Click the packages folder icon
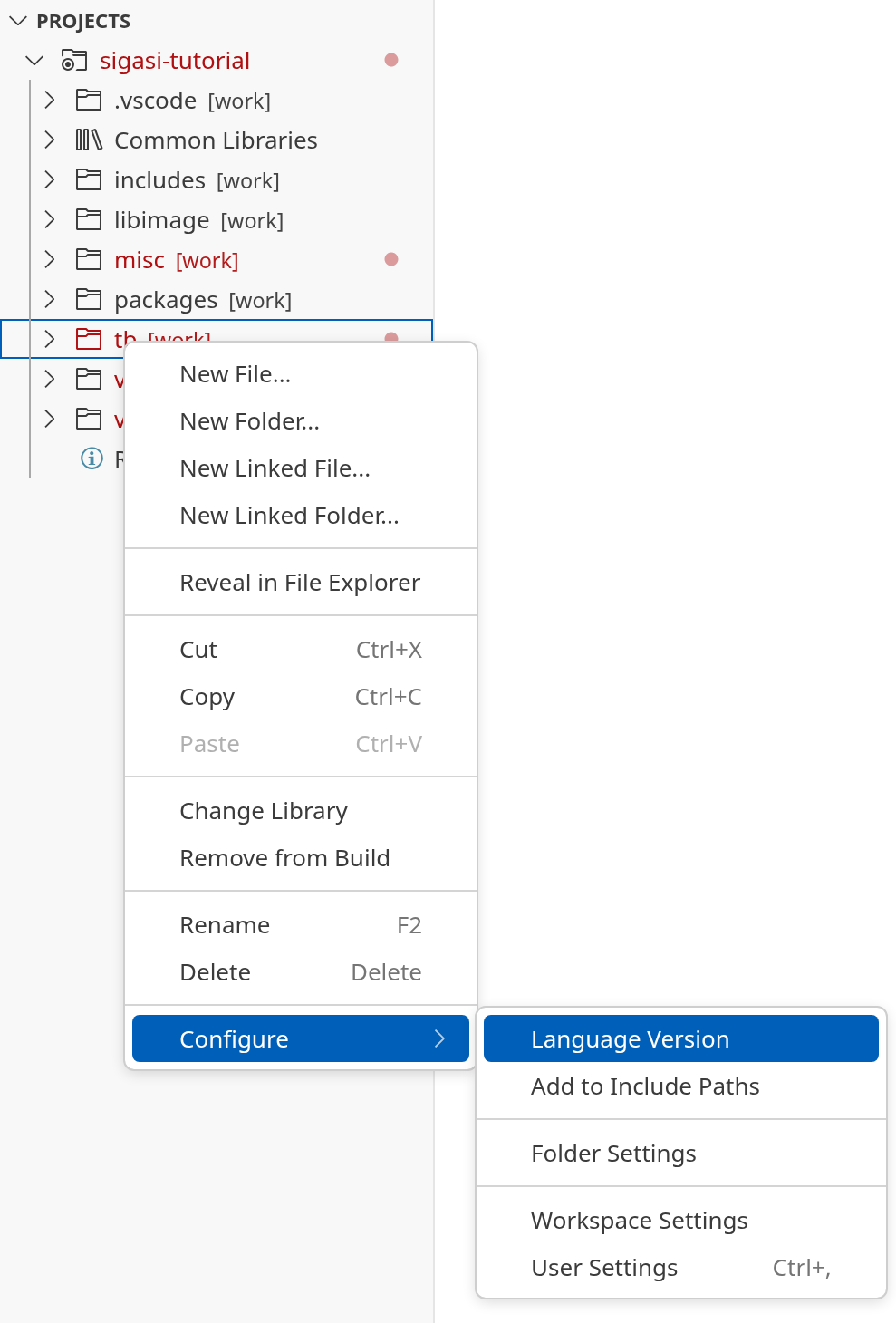Viewport: 896px width, 1323px height. click(x=88, y=300)
